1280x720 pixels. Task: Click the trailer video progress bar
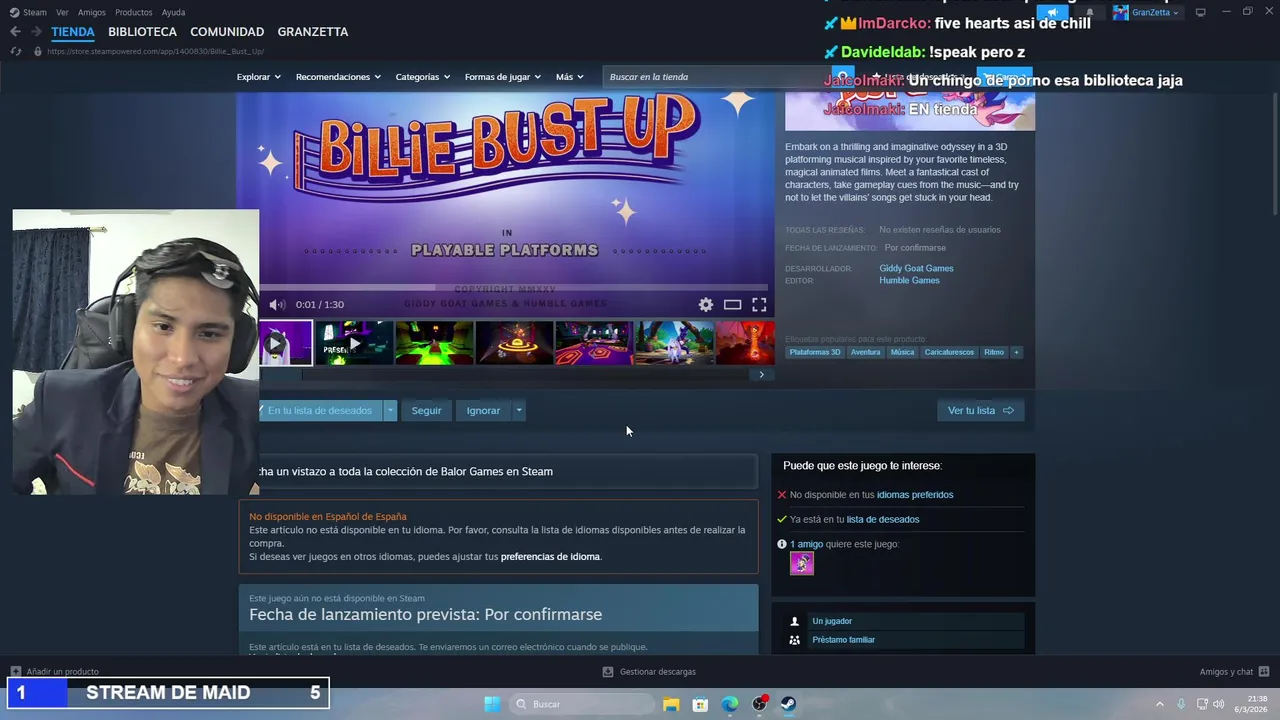click(516, 288)
